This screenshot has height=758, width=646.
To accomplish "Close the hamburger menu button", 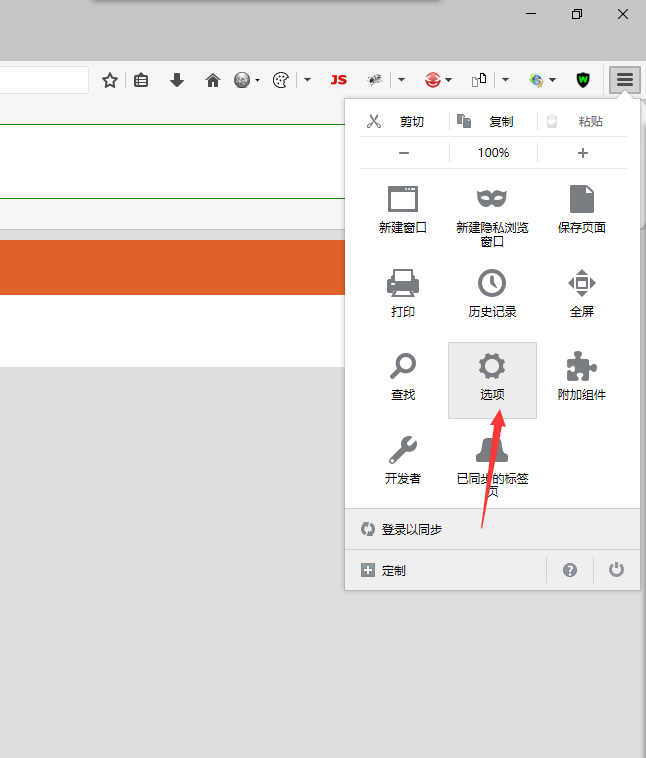I will [x=625, y=80].
